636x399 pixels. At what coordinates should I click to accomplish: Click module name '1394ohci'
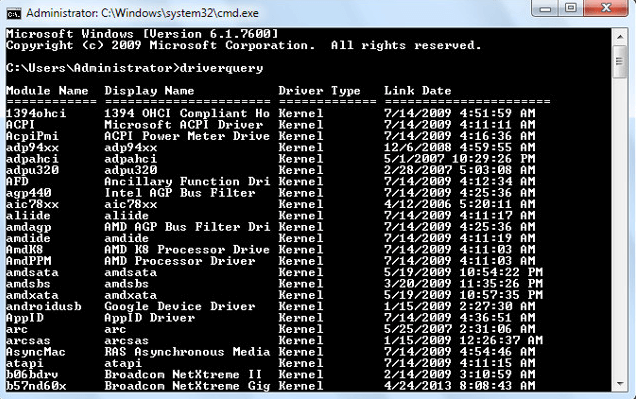pyautogui.click(x=36, y=113)
